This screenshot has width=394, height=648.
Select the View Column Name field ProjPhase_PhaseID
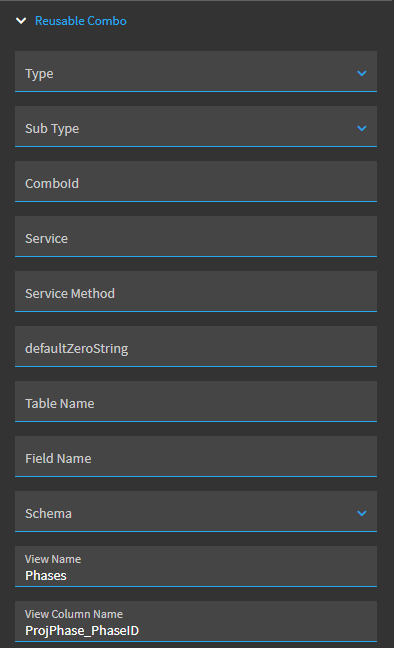(196, 621)
